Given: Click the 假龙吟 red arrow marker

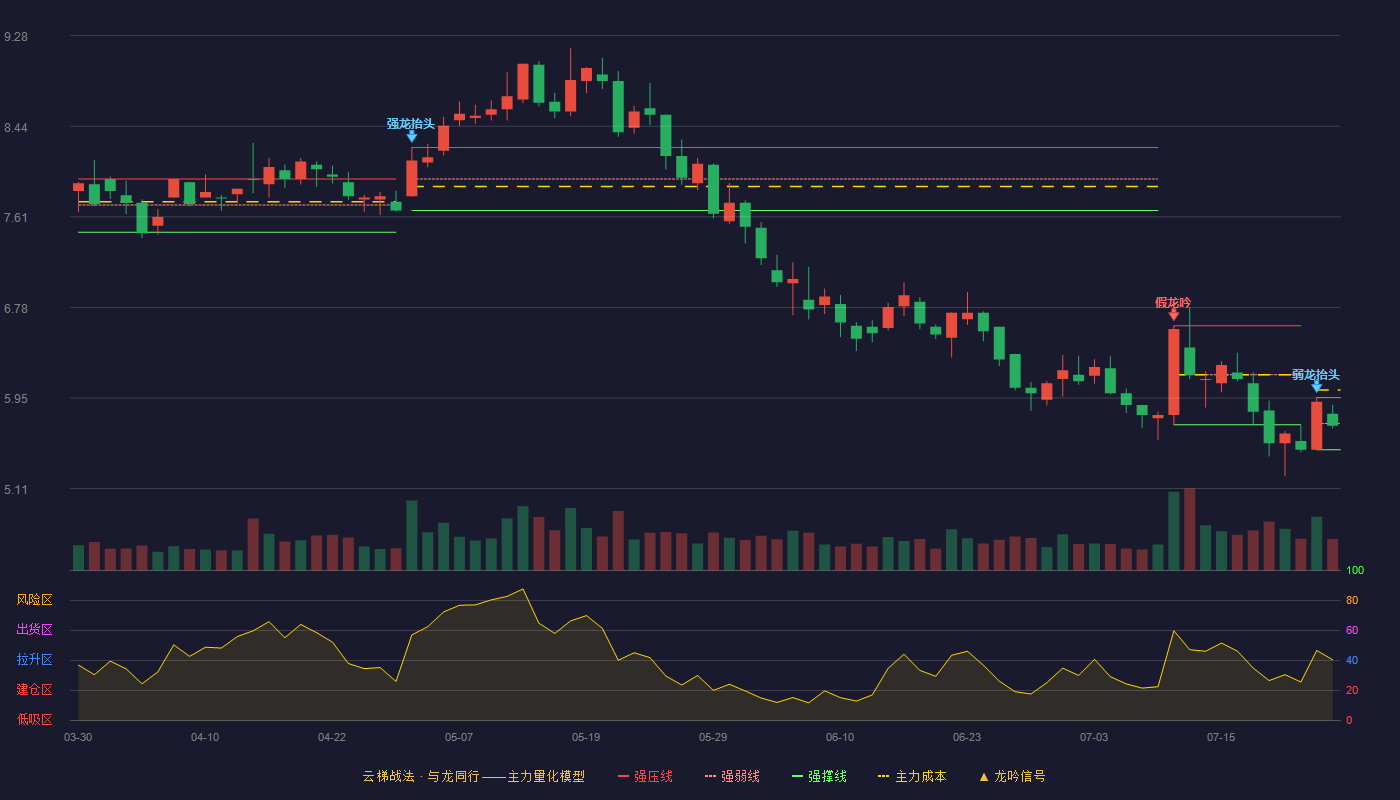Looking at the screenshot, I should (x=1174, y=315).
